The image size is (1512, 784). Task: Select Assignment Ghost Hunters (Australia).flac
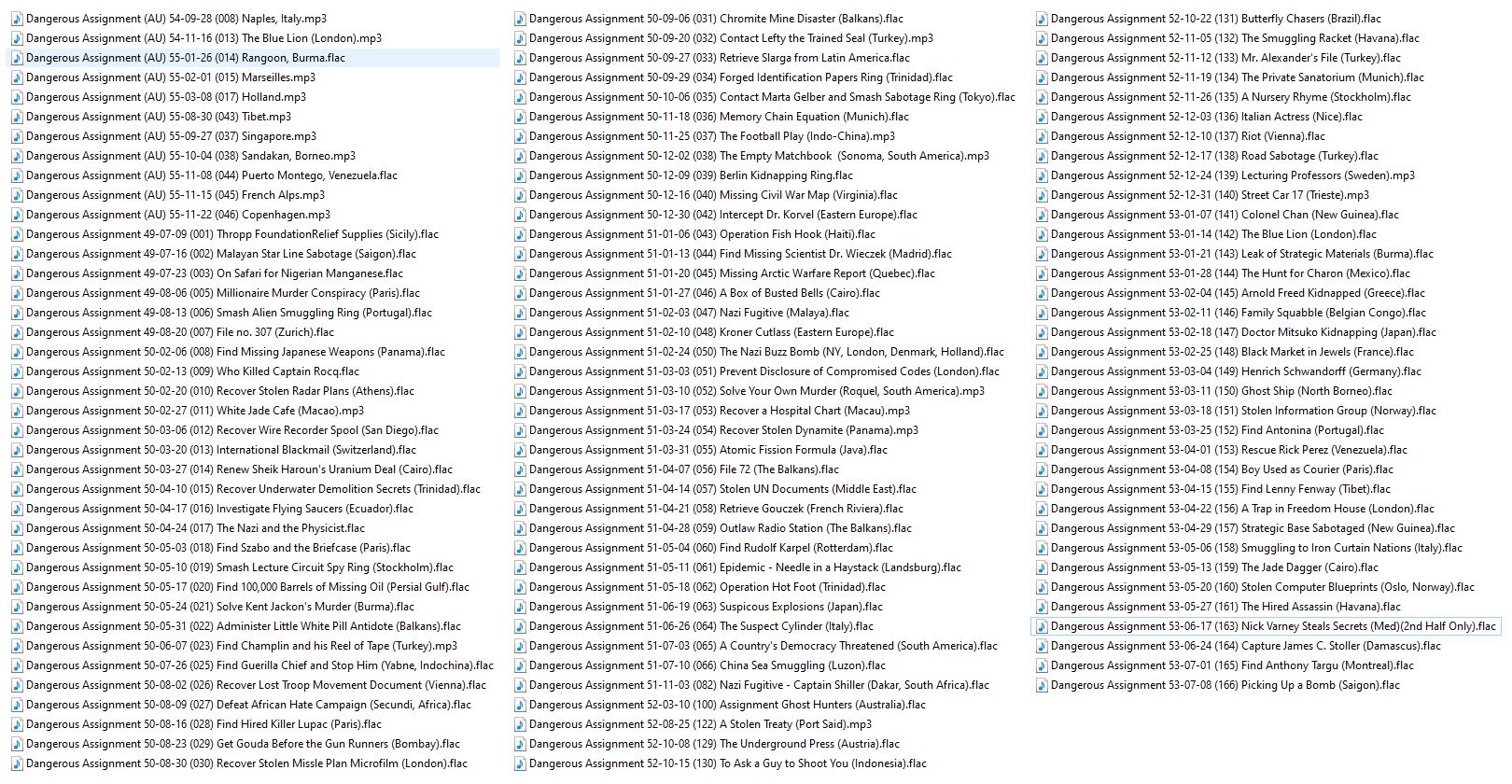click(x=727, y=705)
